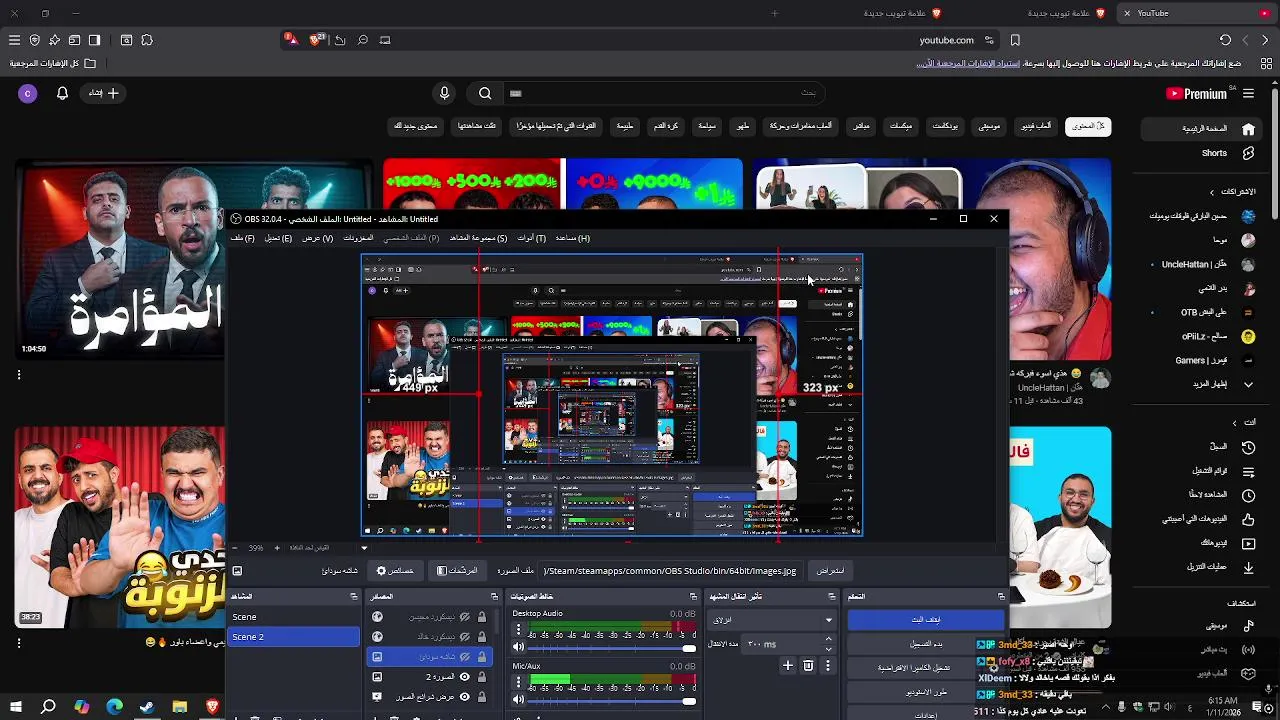Unlock the ديسكورد معيين source lock
The height and width of the screenshot is (720, 1280).
click(482, 617)
